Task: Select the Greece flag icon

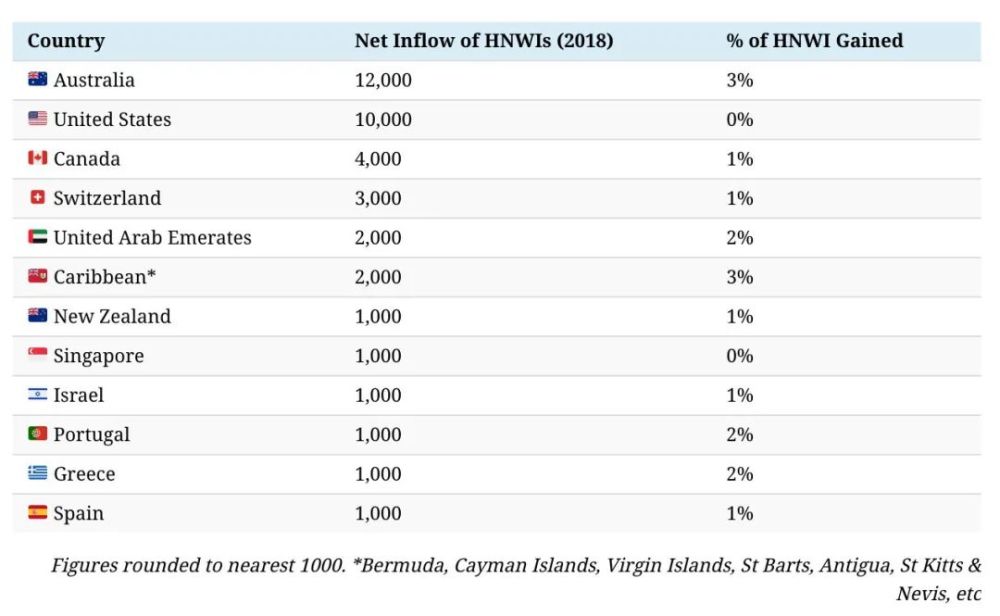Action: (38, 473)
